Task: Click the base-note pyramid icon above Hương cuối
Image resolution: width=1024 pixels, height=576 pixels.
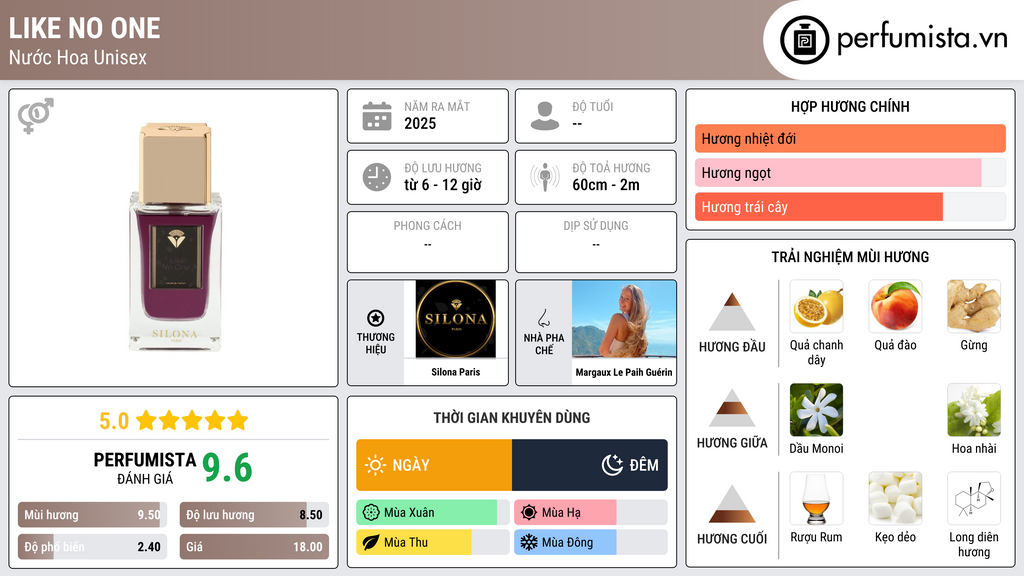Action: tap(732, 504)
